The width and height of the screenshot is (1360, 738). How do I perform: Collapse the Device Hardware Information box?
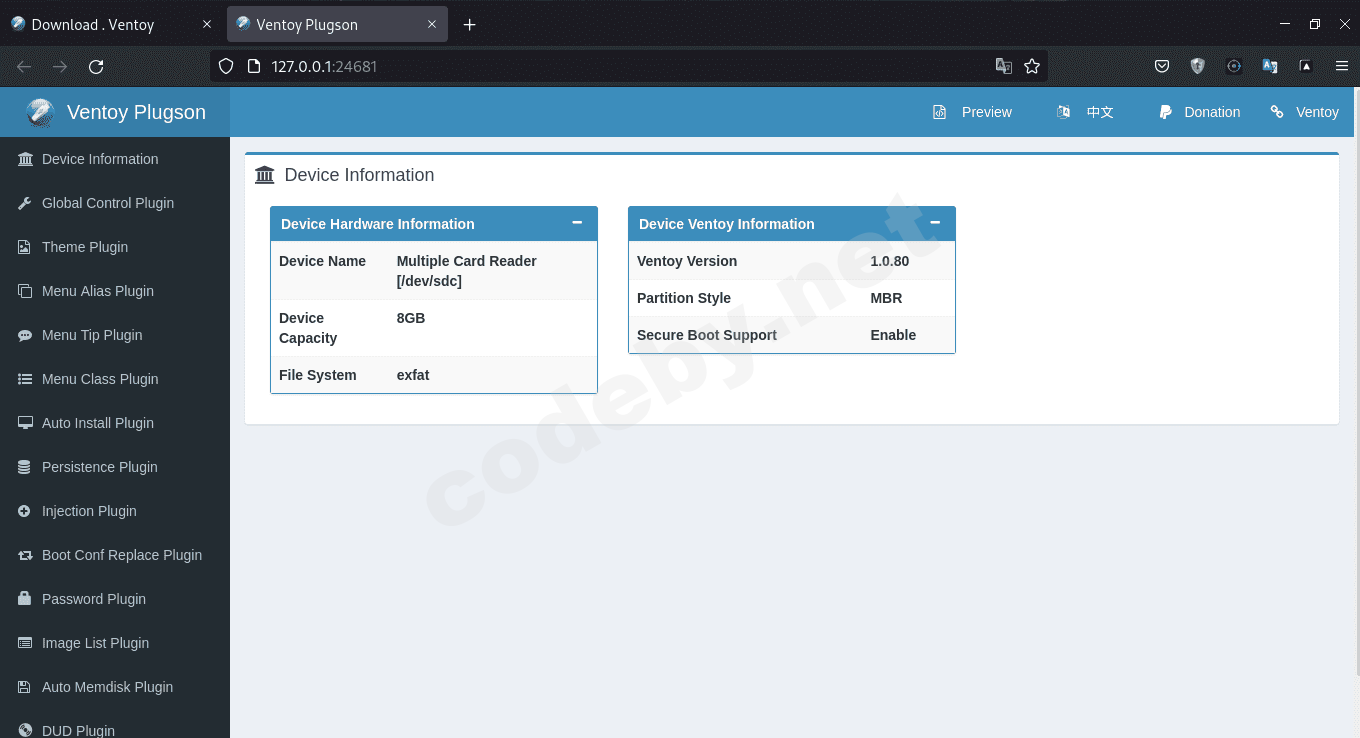(x=577, y=223)
